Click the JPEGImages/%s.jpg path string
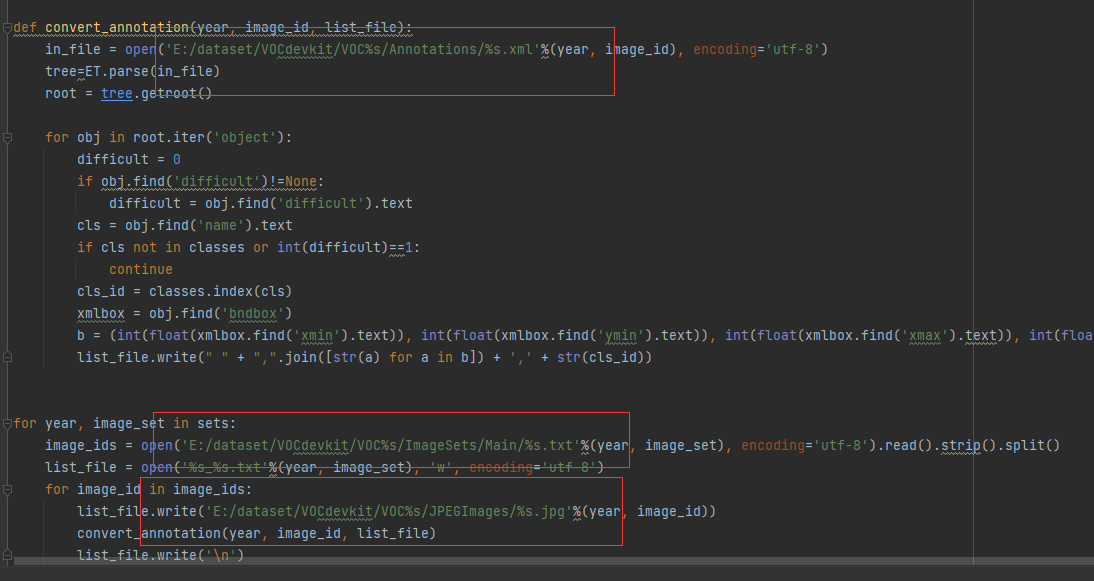Screen dimensions: 1094x581 tap(389, 511)
